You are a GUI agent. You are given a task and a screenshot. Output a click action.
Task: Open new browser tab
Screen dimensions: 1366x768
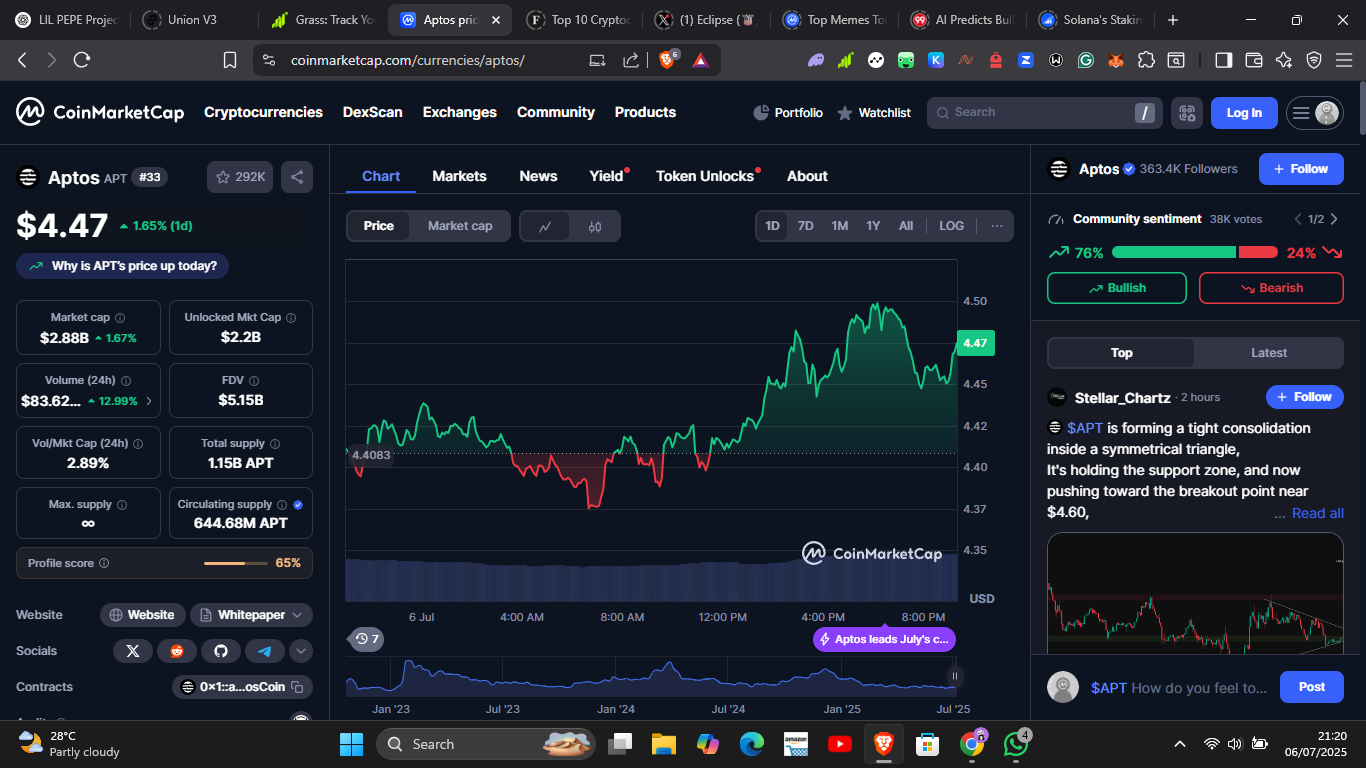pos(1173,20)
